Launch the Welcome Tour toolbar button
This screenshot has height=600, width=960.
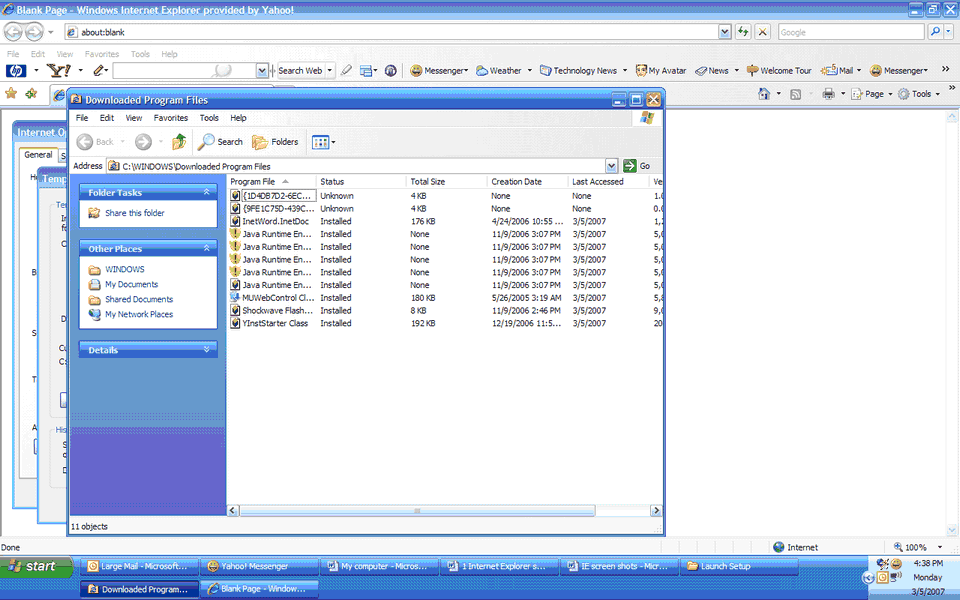[779, 70]
